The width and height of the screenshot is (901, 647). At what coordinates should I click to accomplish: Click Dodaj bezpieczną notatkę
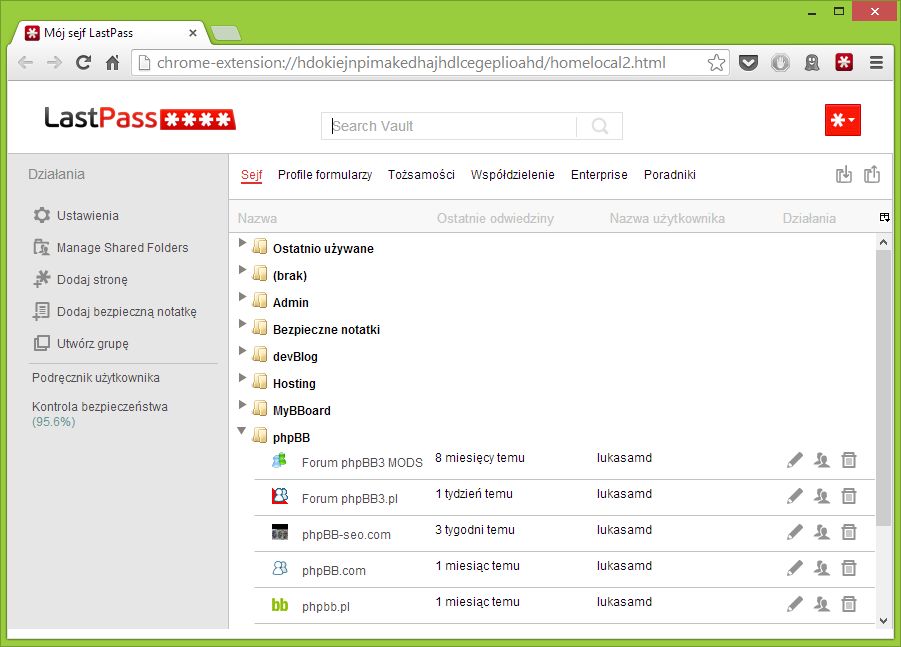(115, 311)
